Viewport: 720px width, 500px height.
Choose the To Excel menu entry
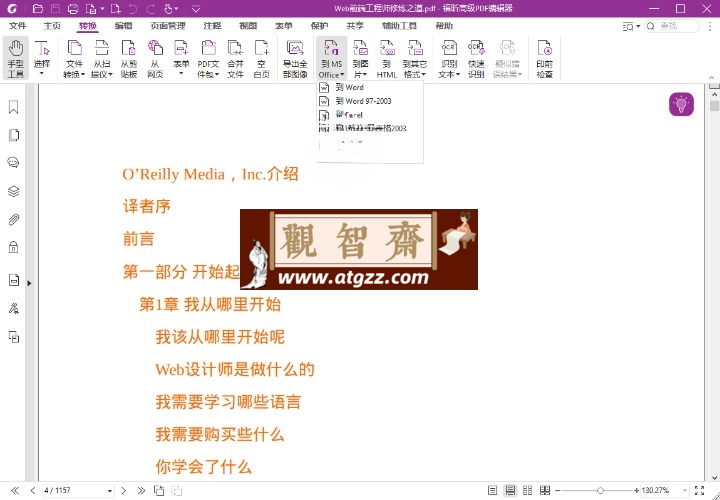(x=370, y=115)
